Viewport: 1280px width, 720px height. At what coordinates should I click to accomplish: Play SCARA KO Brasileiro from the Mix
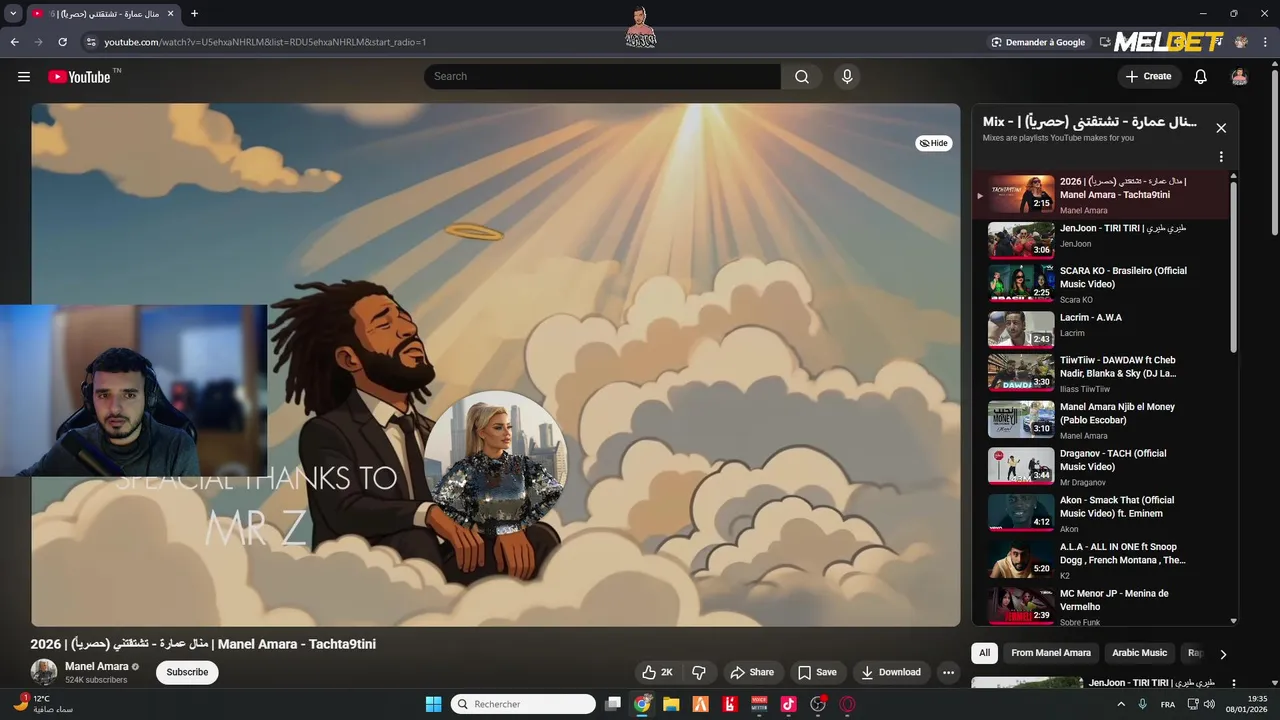1100,284
